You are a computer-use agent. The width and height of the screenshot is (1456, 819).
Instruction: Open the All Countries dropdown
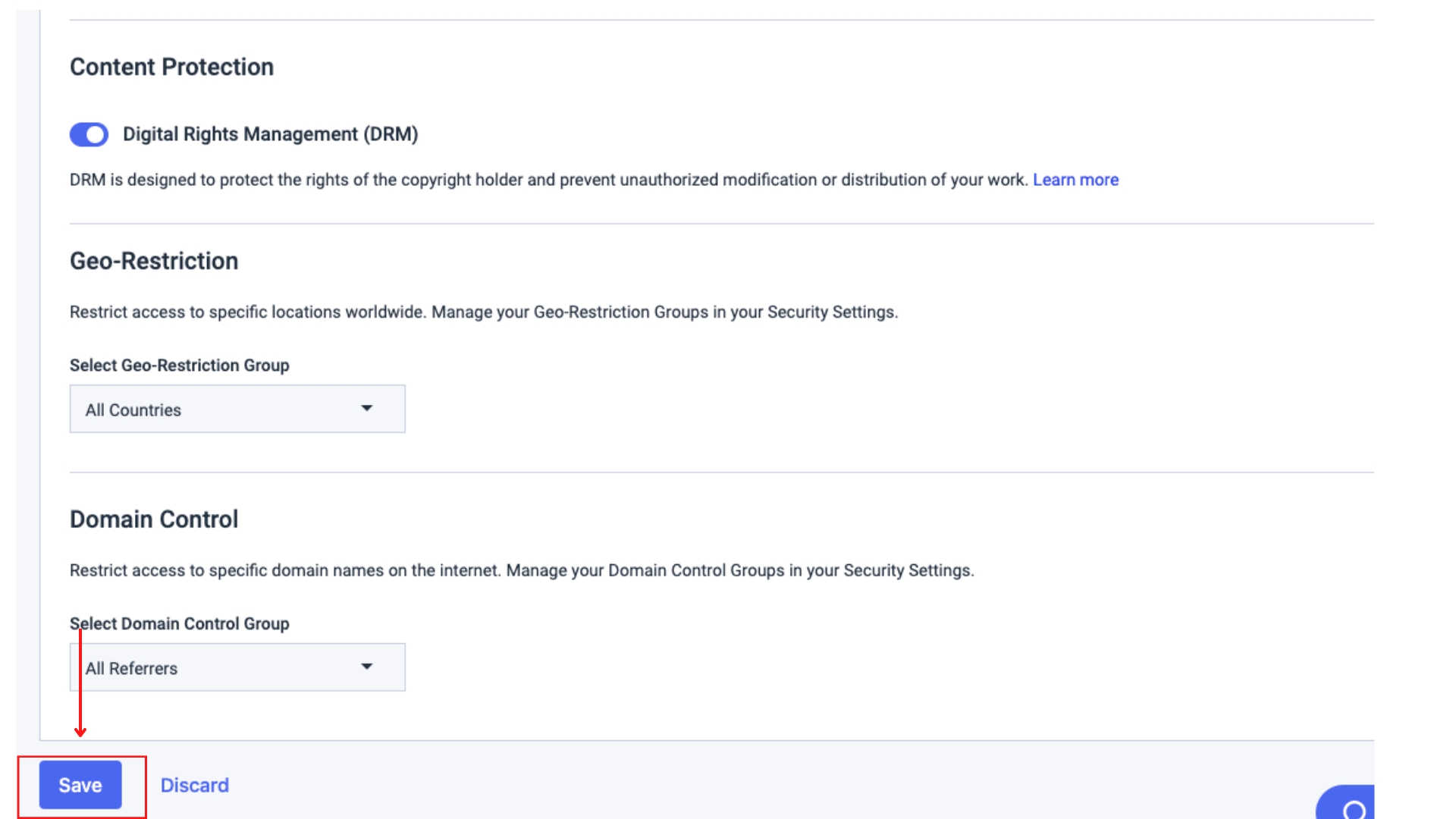click(x=237, y=409)
